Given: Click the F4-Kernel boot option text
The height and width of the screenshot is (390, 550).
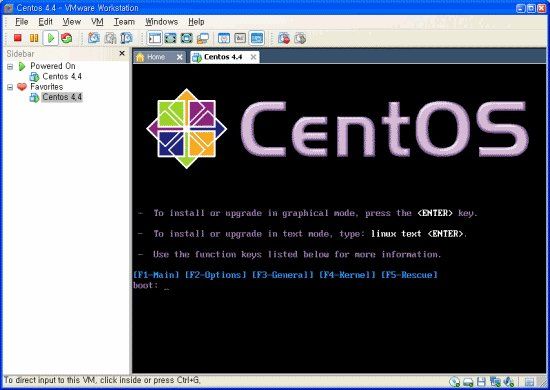Looking at the screenshot, I should (347, 275).
